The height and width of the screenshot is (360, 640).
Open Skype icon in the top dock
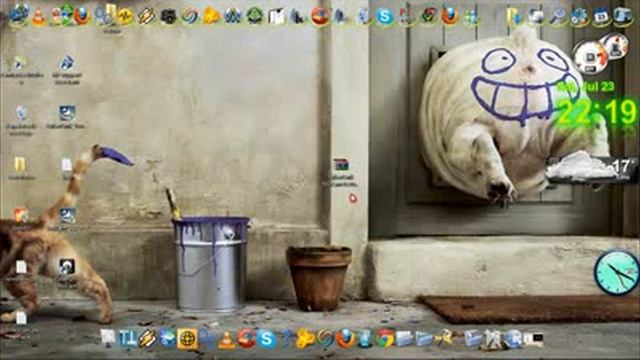tap(384, 17)
